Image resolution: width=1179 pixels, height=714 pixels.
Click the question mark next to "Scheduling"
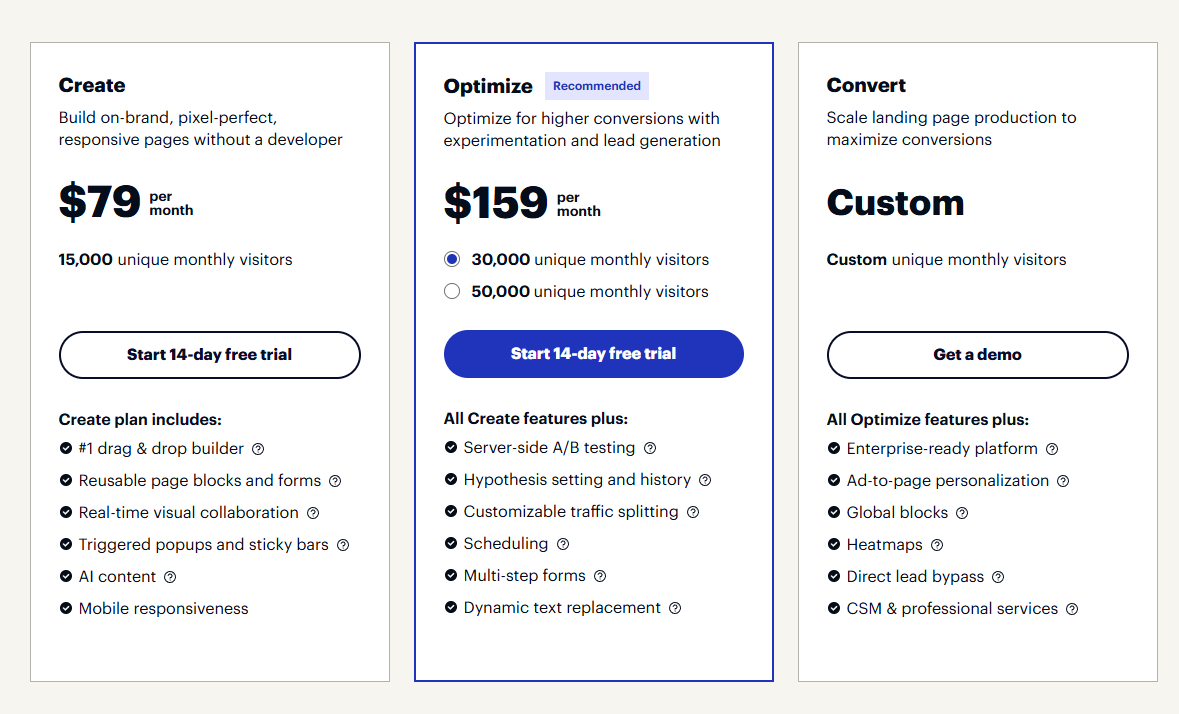coord(563,544)
